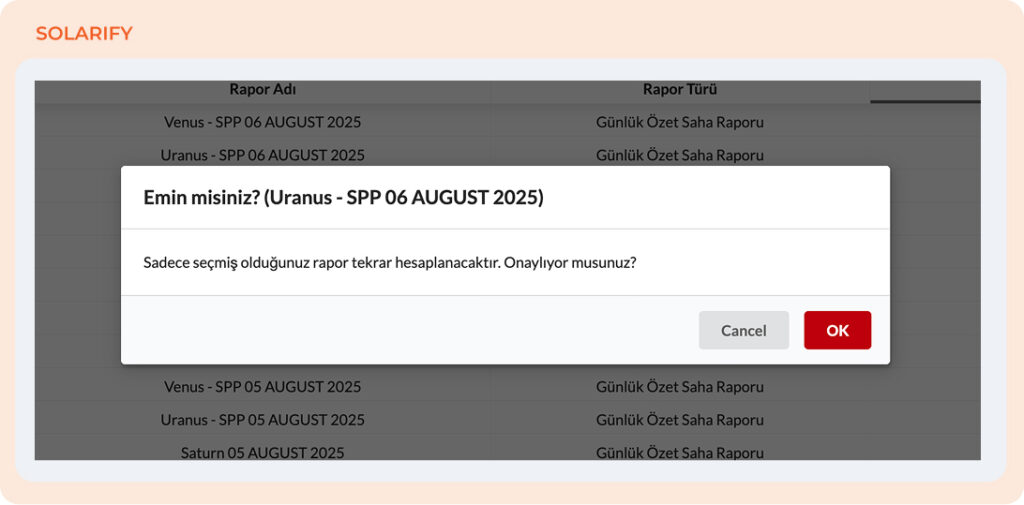Click report type of Saturn 05 AUGUST row
Viewport: 1024px width, 505px height.
tap(680, 452)
